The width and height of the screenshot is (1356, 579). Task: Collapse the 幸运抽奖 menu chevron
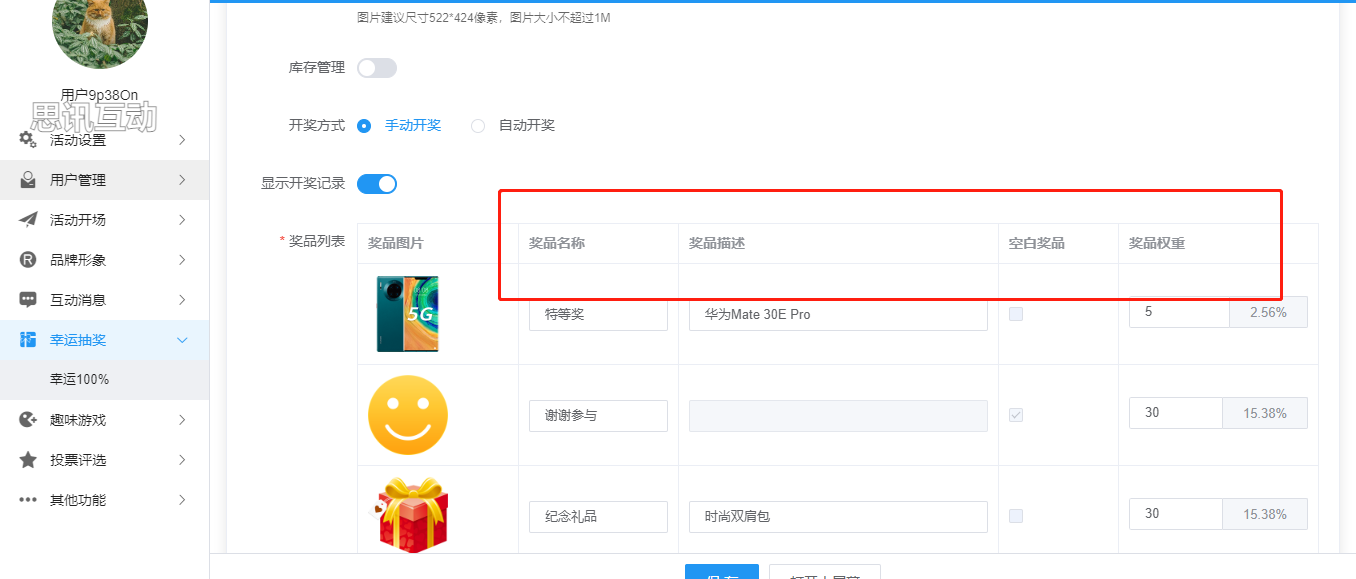(182, 340)
